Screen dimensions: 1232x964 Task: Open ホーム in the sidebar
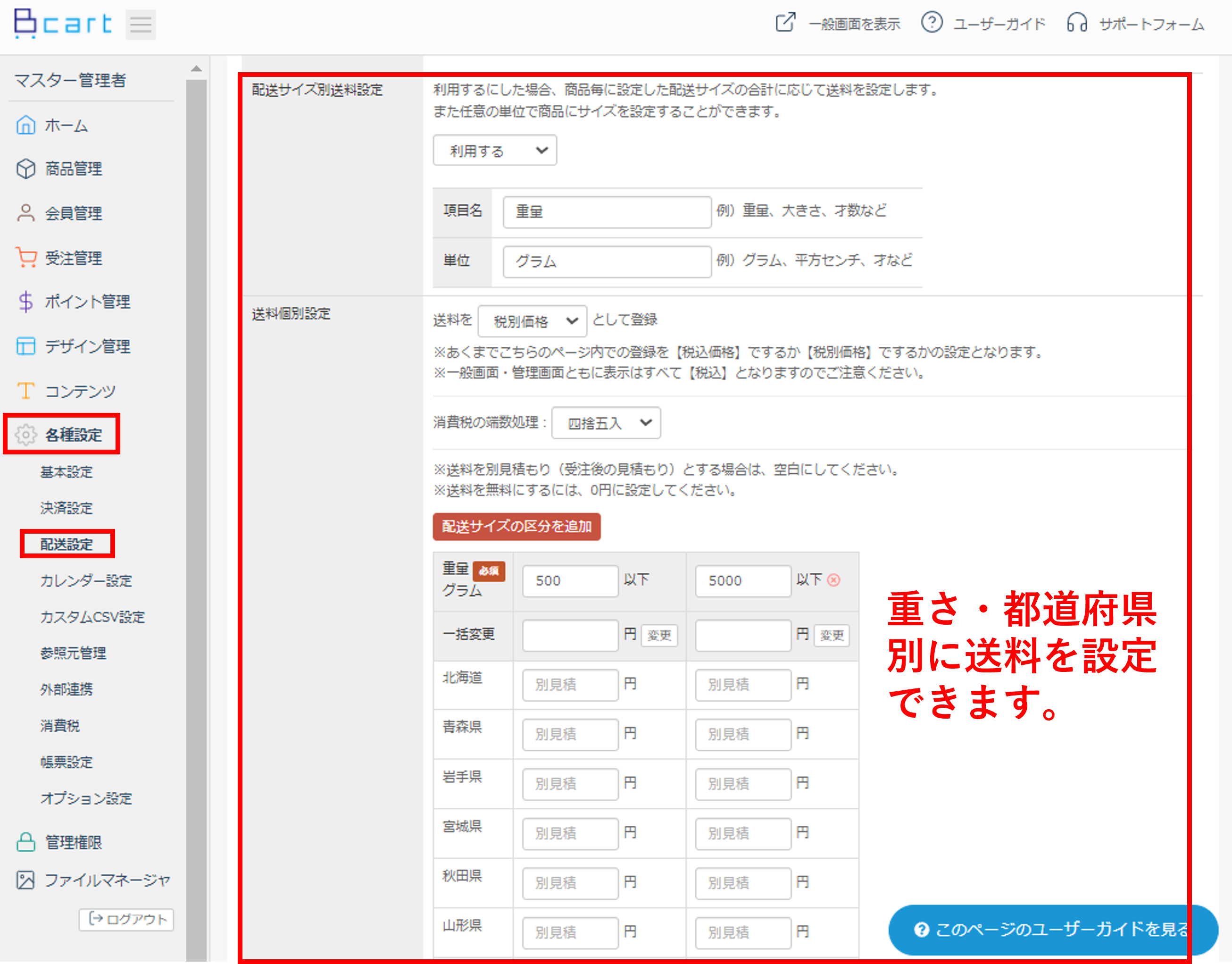(x=67, y=126)
